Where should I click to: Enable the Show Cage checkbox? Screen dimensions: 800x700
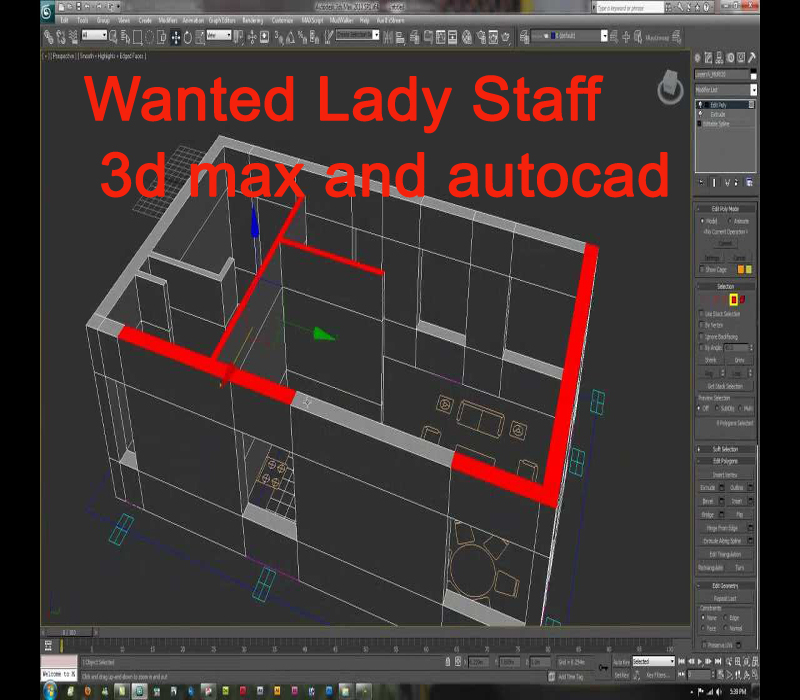[702, 269]
